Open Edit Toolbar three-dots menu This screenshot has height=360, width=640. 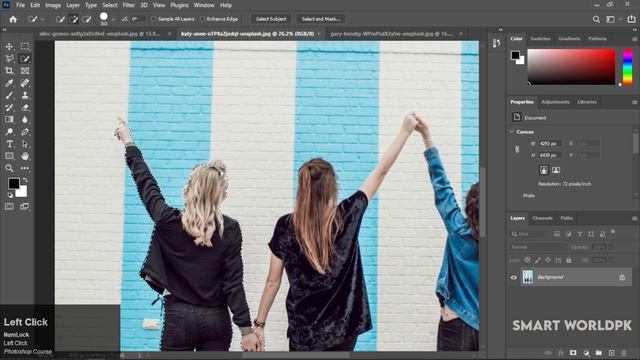pyautogui.click(x=25, y=168)
